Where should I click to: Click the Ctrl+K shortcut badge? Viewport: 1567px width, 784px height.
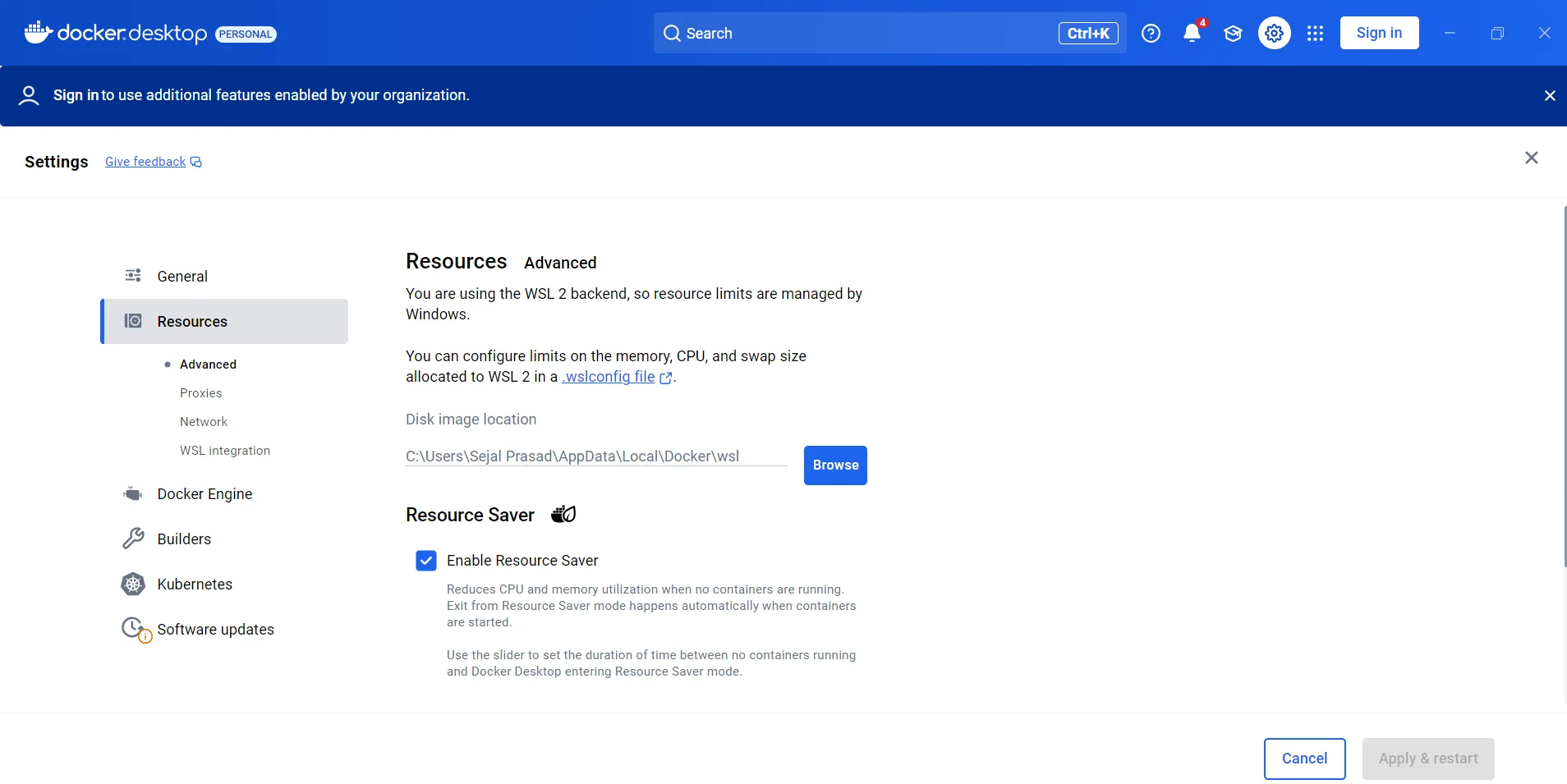[x=1088, y=33]
